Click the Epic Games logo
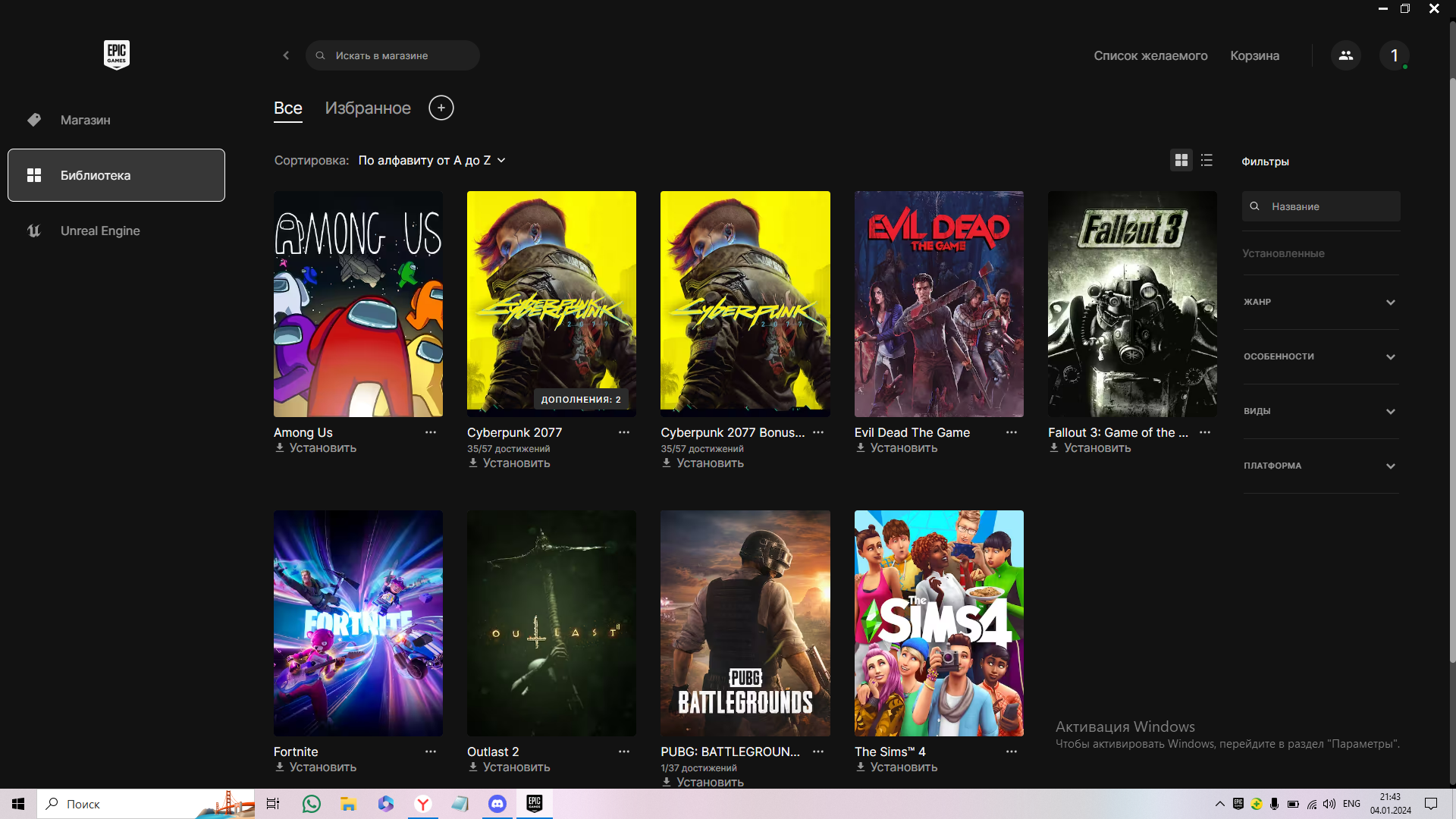Image resolution: width=1456 pixels, height=819 pixels. [117, 55]
